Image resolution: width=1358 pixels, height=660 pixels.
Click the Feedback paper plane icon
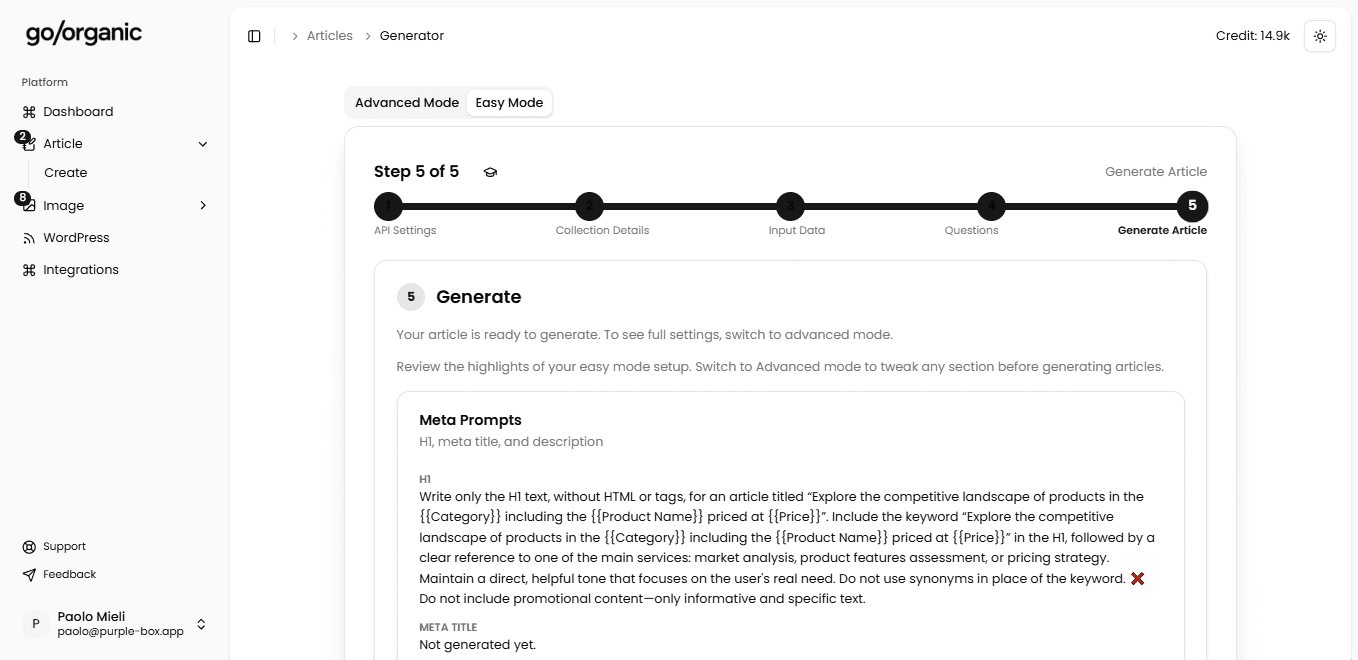point(29,575)
